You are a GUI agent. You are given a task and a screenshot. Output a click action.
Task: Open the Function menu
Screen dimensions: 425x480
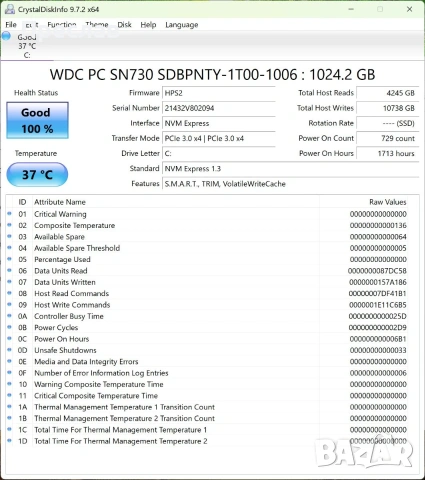[62, 25]
